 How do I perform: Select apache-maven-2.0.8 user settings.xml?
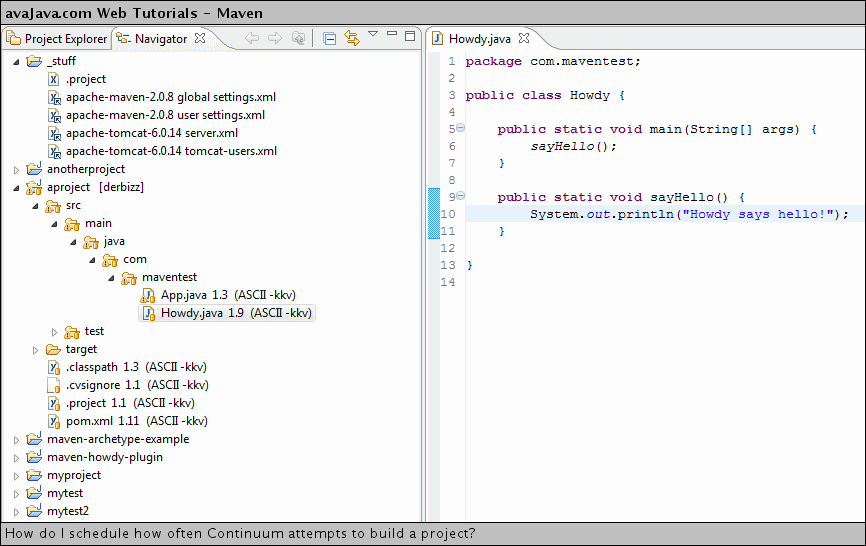tap(165, 115)
